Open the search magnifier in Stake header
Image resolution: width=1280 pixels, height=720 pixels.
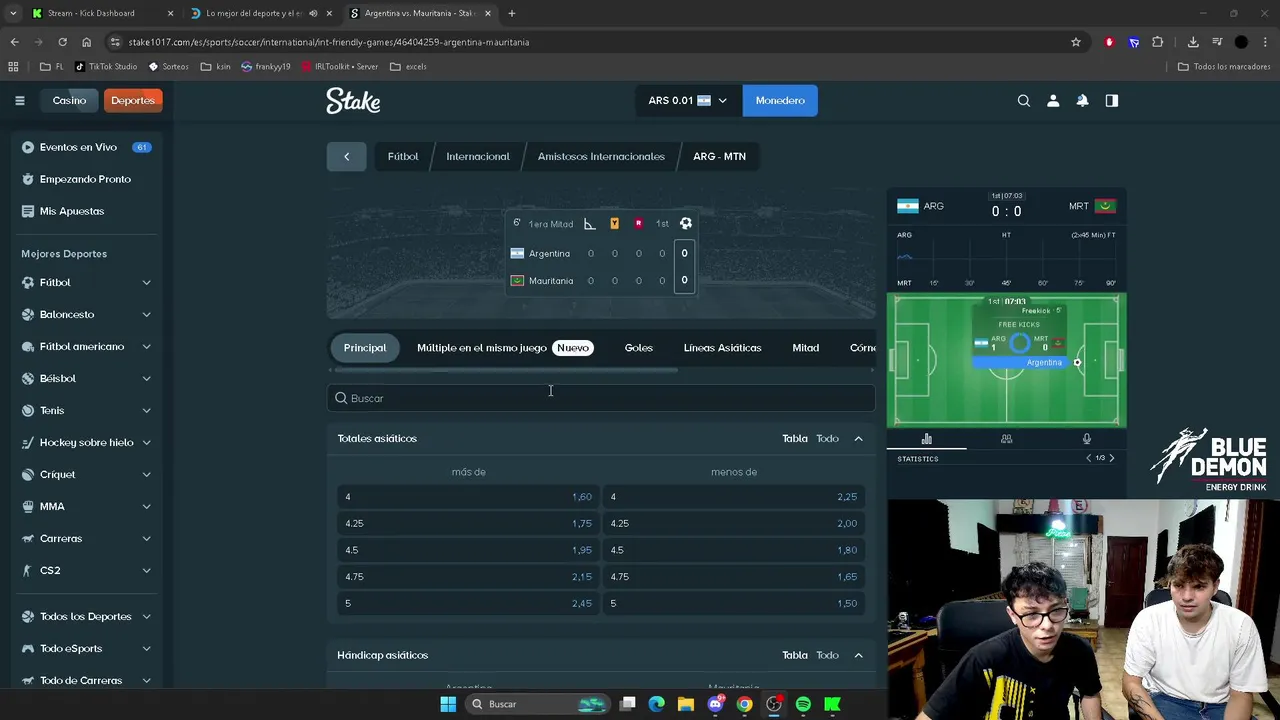pyautogui.click(x=1023, y=100)
